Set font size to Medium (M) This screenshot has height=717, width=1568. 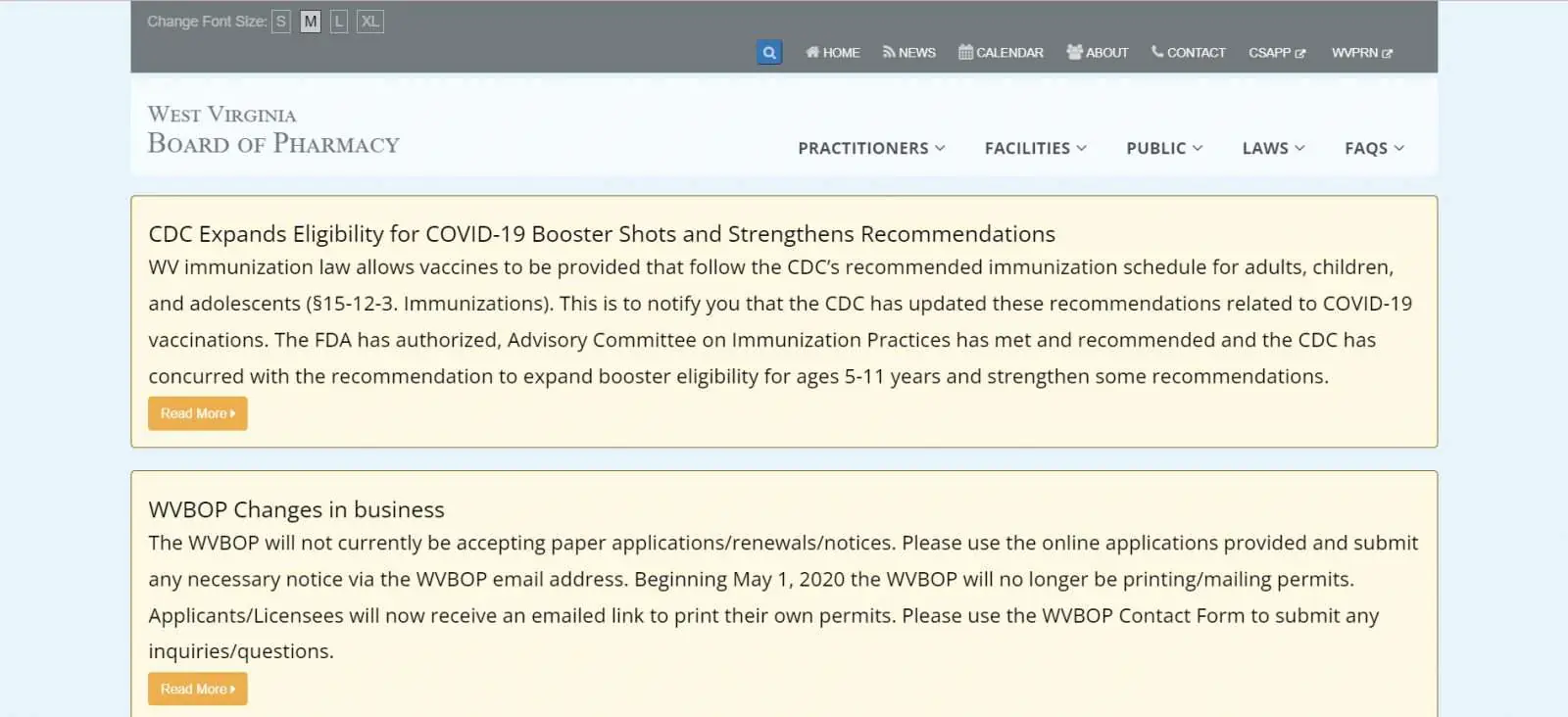coord(311,22)
